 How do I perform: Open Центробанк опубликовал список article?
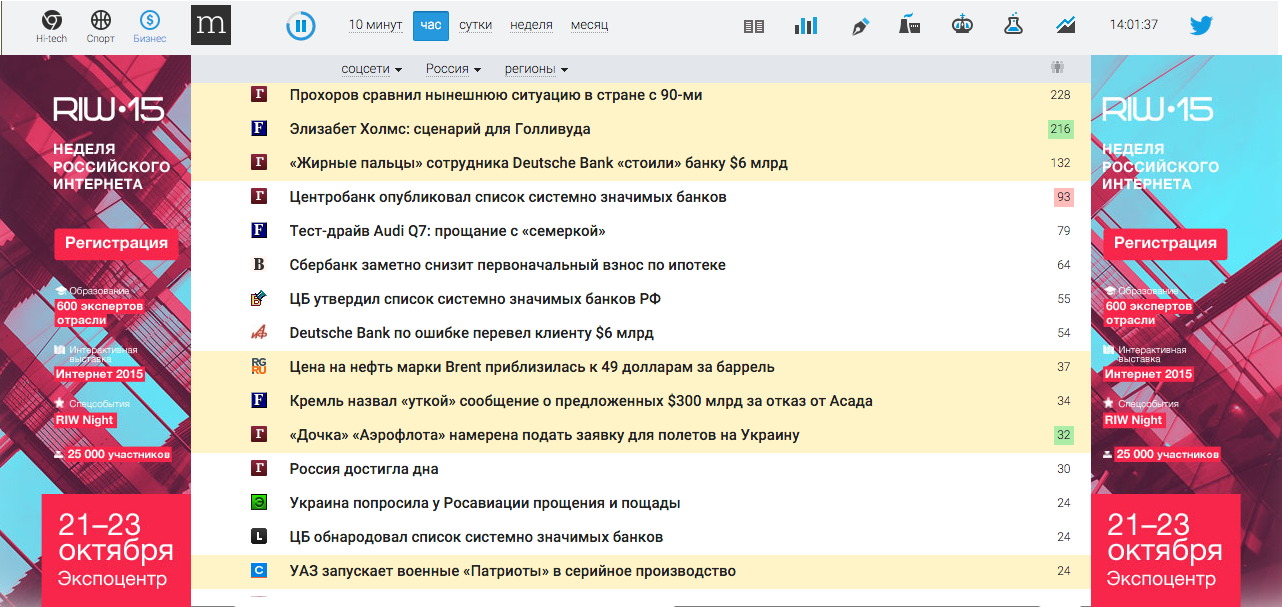coord(508,197)
